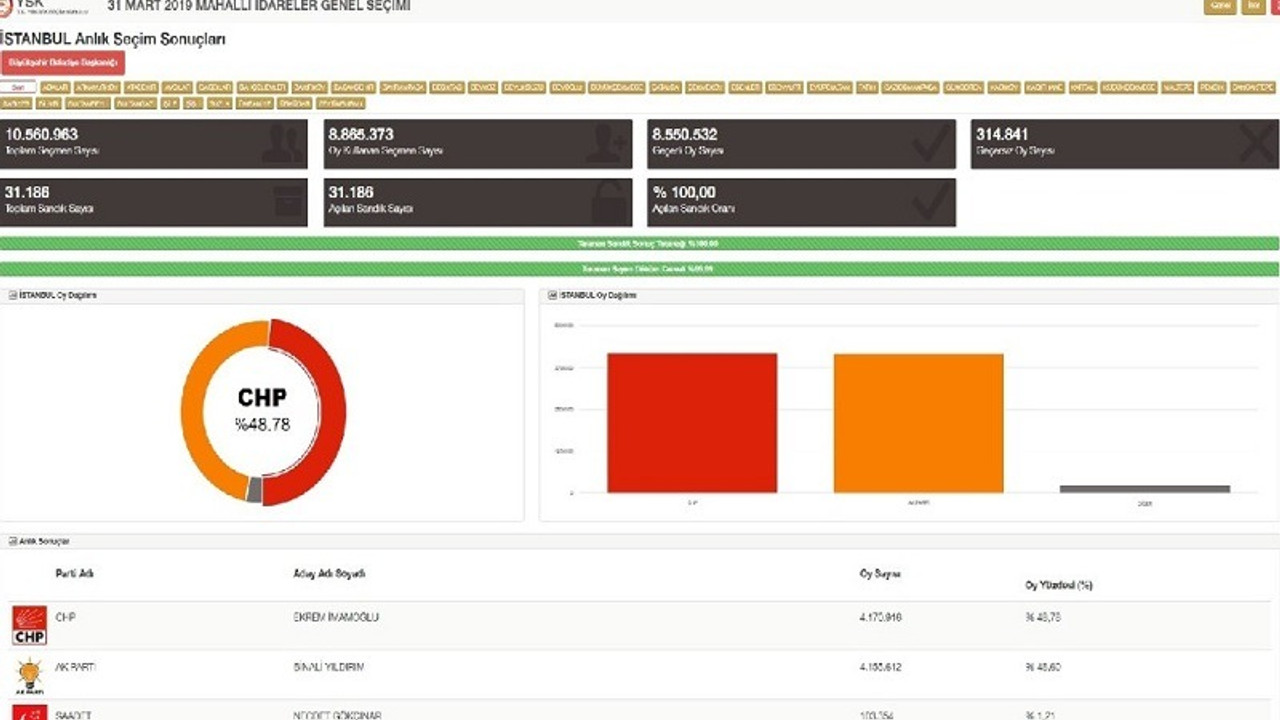1280x720 pixels.
Task: Select the KÜÇÜKÇEKMECE district tab
Action: [1129, 88]
